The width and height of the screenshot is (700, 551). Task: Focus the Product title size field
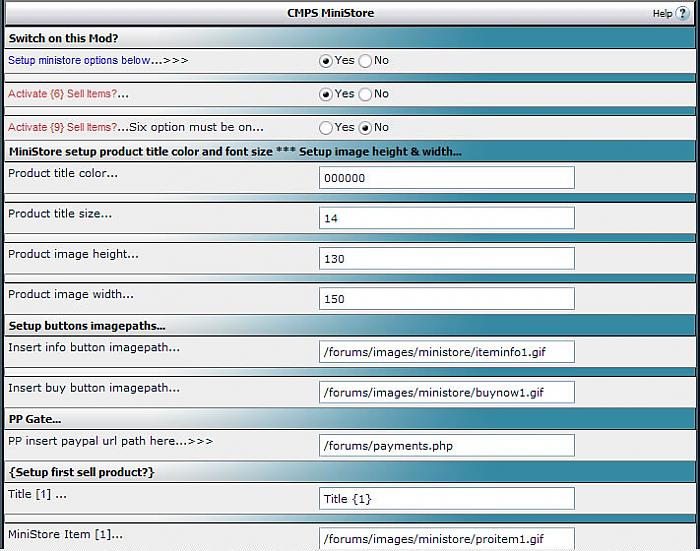446,218
